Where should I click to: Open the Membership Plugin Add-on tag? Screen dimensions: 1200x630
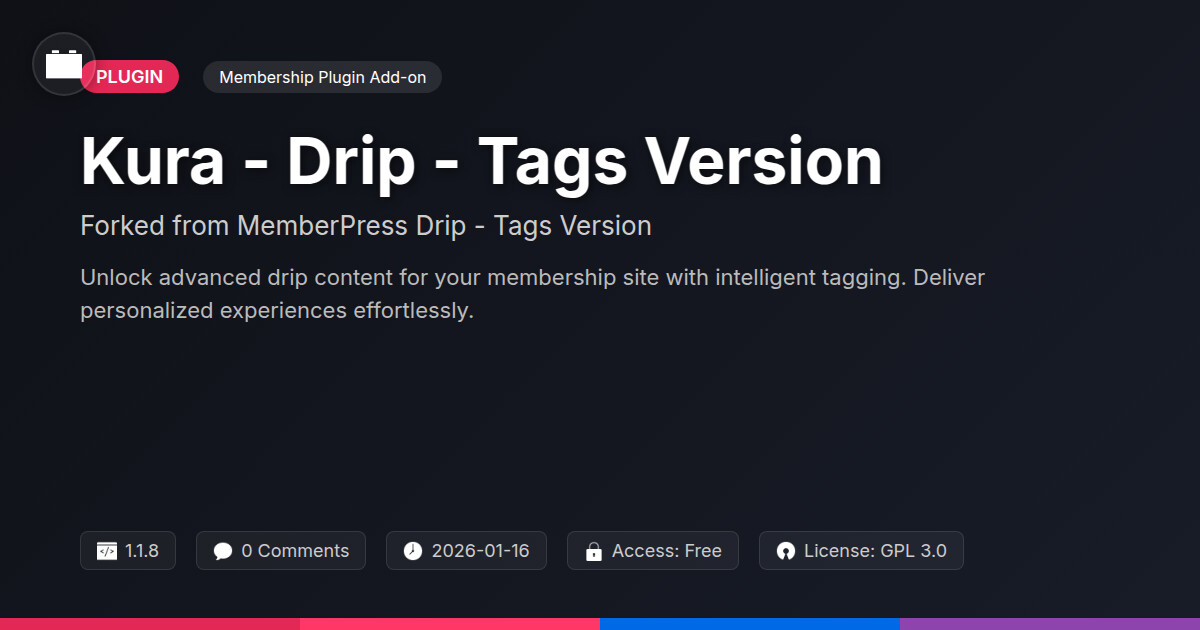[x=322, y=77]
